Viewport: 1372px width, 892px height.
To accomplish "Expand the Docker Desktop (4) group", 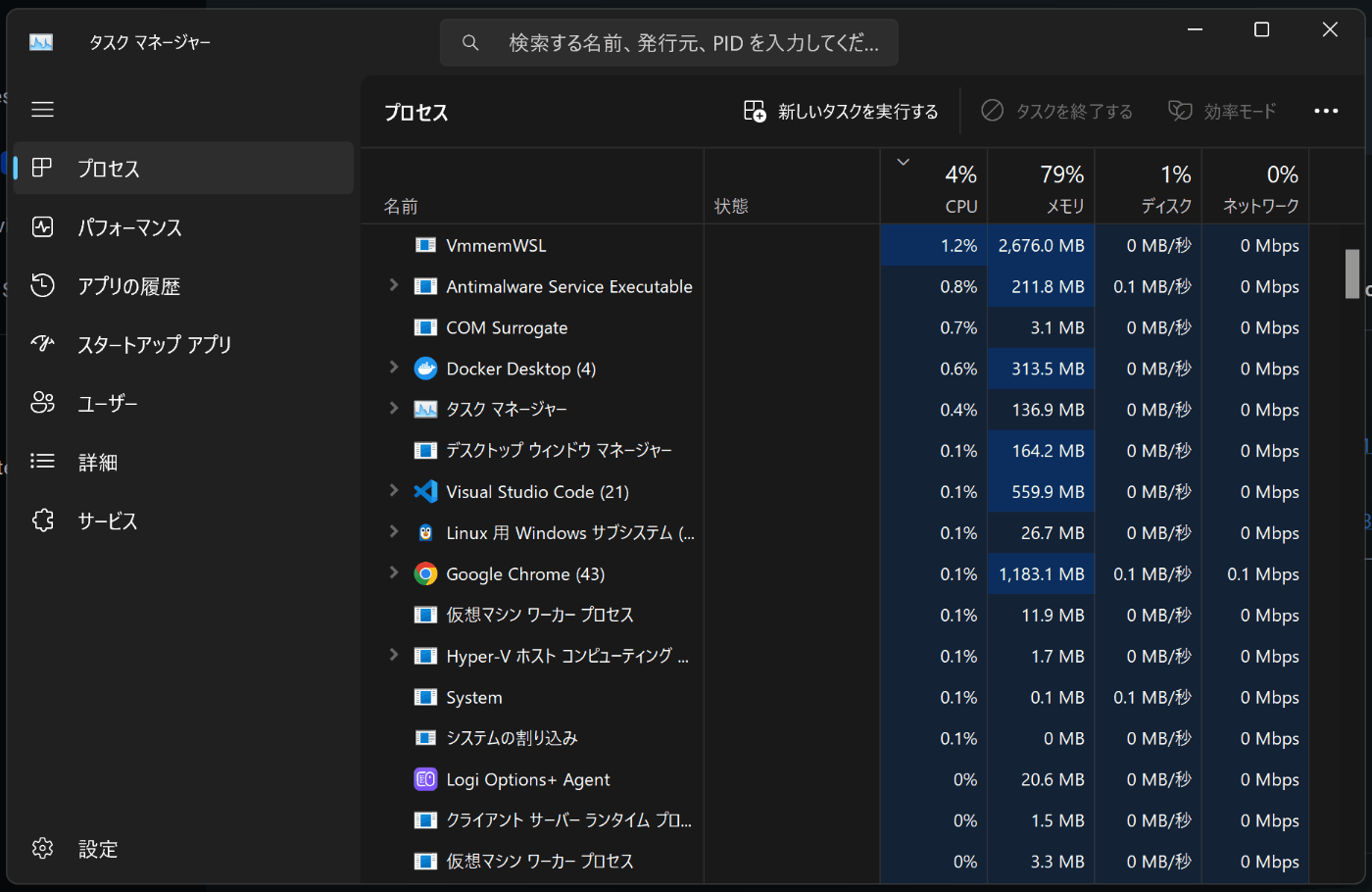I will [394, 368].
